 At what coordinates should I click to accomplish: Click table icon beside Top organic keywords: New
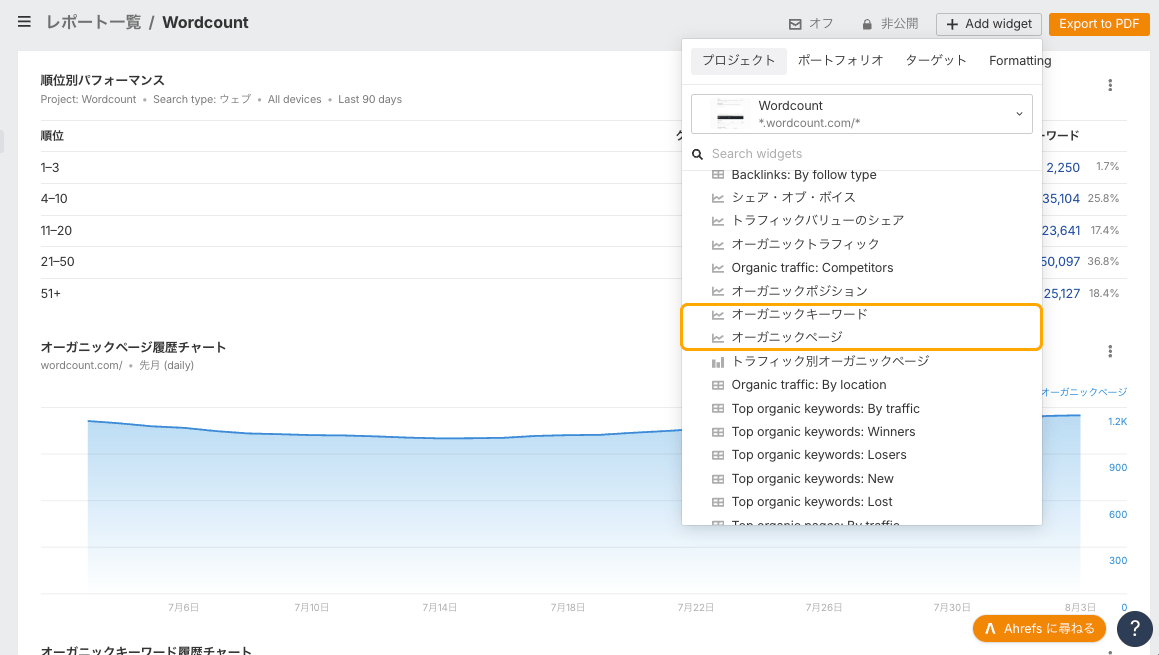click(717, 479)
